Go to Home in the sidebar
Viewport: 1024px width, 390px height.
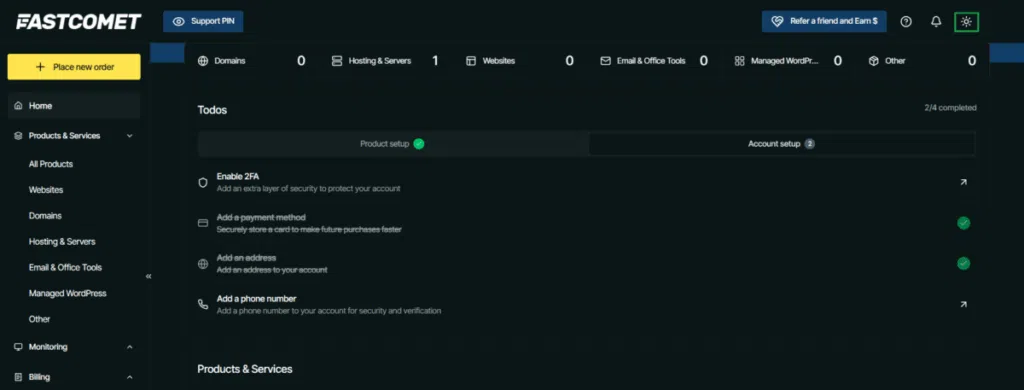click(x=74, y=106)
